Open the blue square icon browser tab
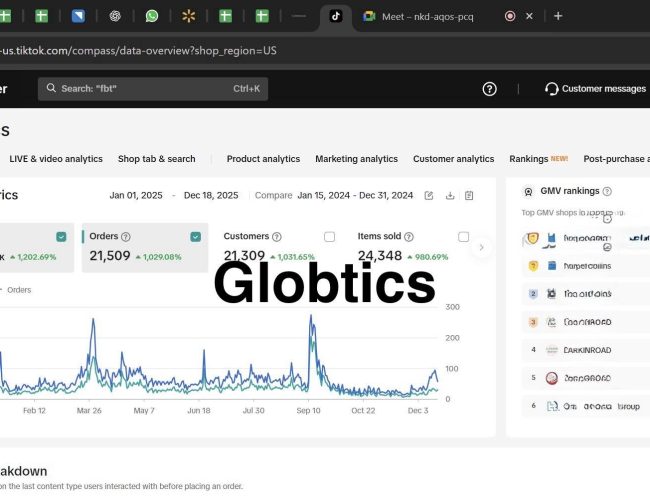This screenshot has width=650, height=500. tap(78, 16)
